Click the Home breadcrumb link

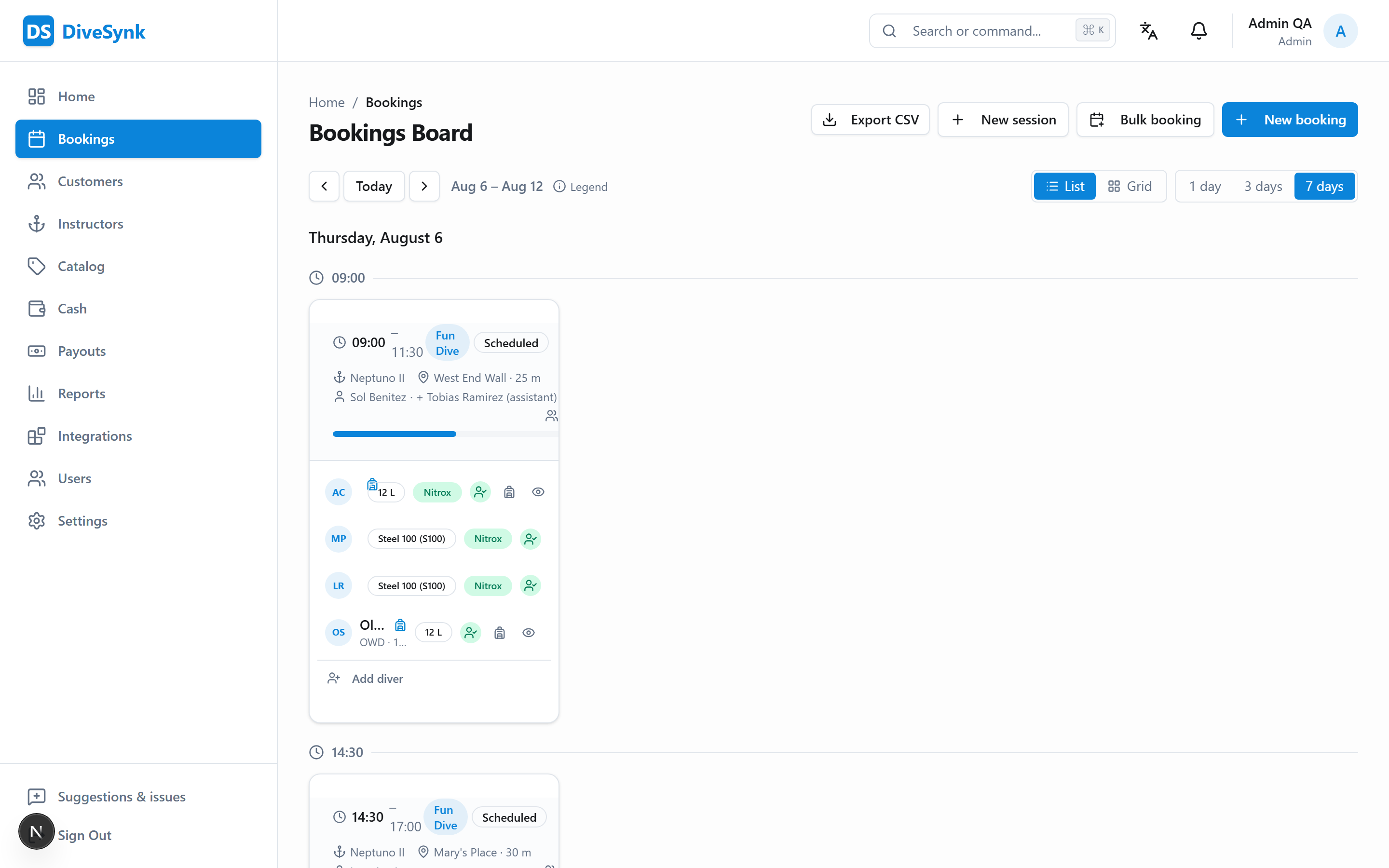coord(327,102)
